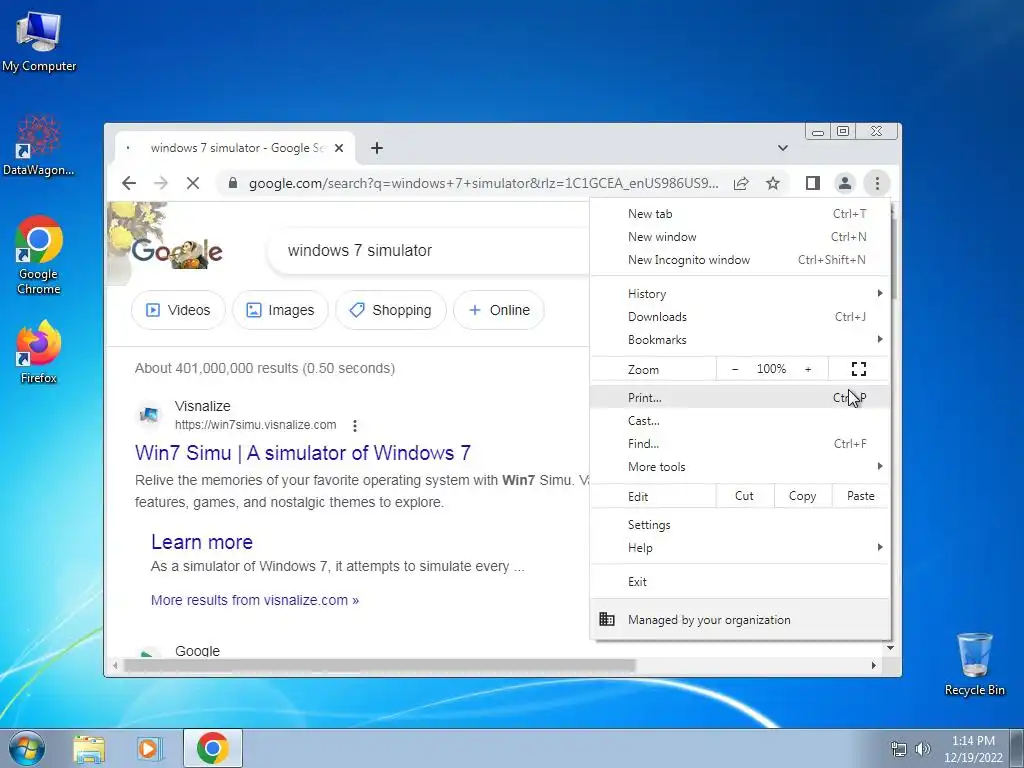Increase zoom with plus button

click(808, 369)
